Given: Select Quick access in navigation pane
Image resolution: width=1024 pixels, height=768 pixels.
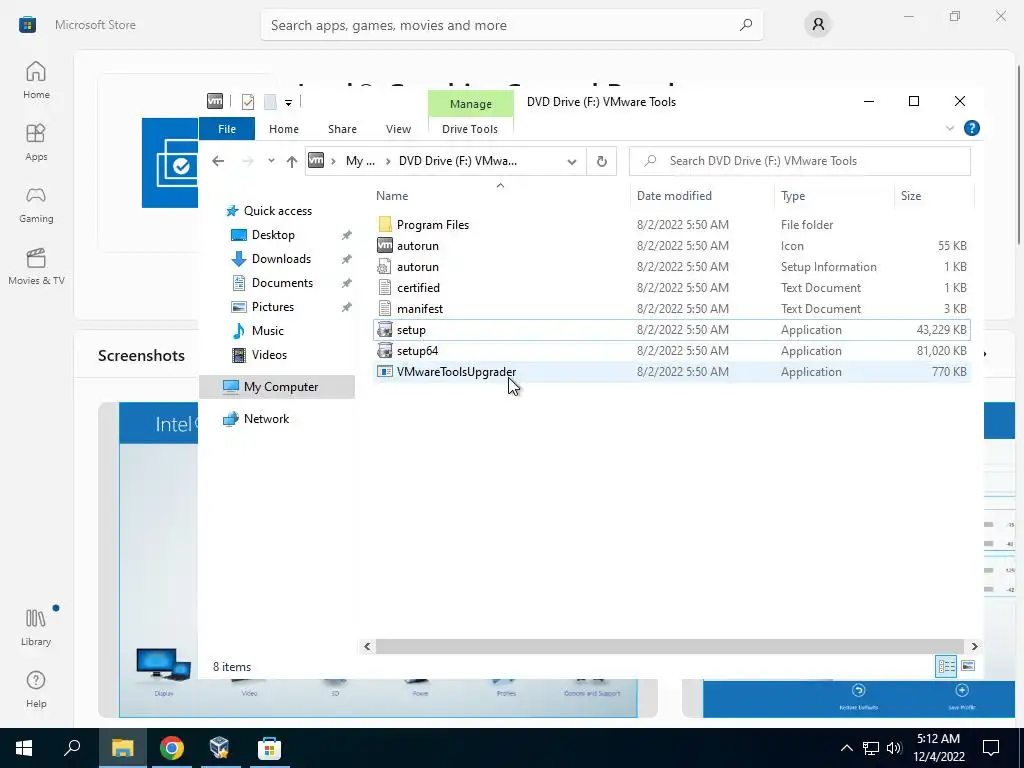Looking at the screenshot, I should tap(278, 210).
